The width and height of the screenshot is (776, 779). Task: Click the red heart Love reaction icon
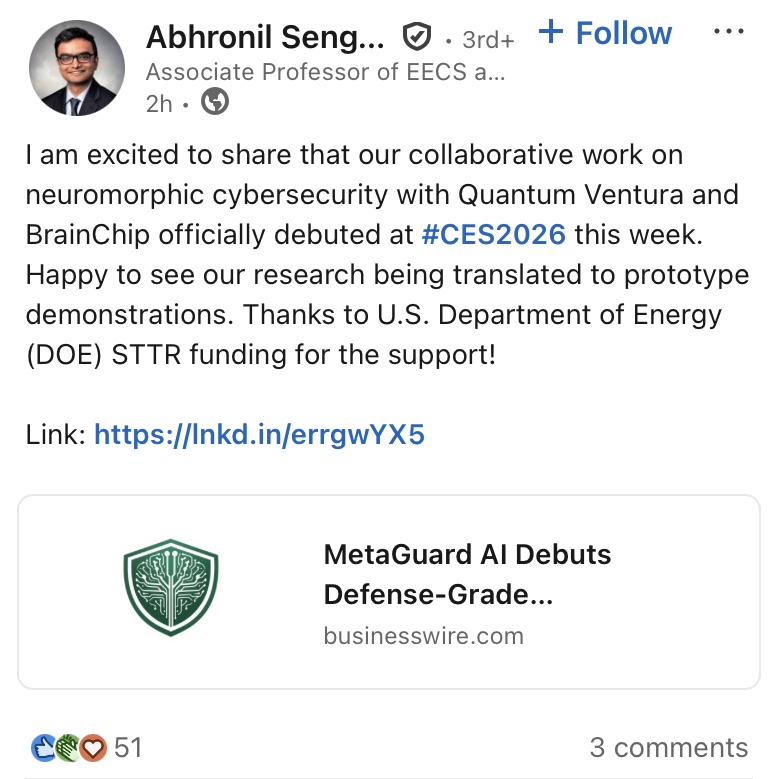(93, 747)
